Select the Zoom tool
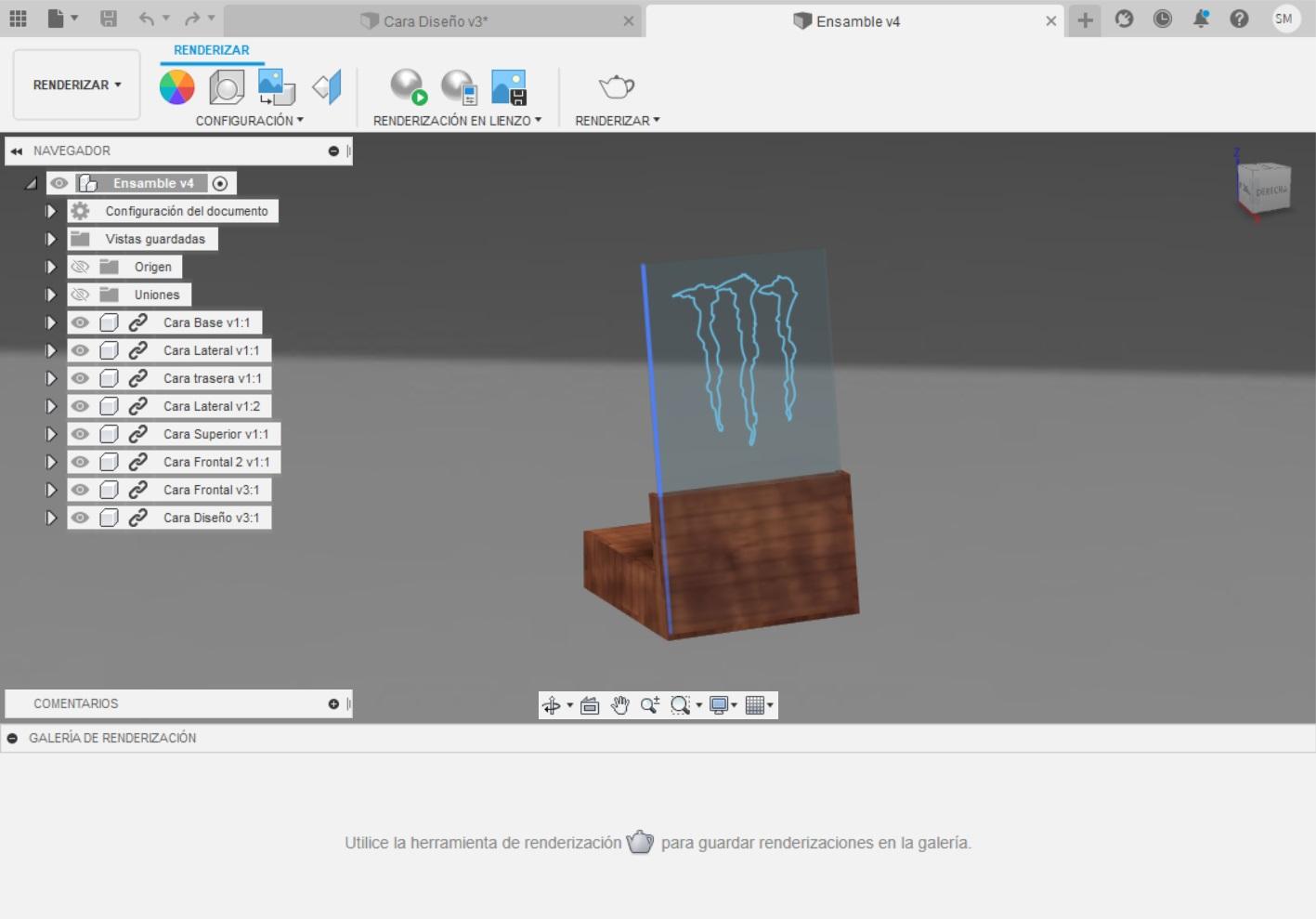 click(650, 705)
